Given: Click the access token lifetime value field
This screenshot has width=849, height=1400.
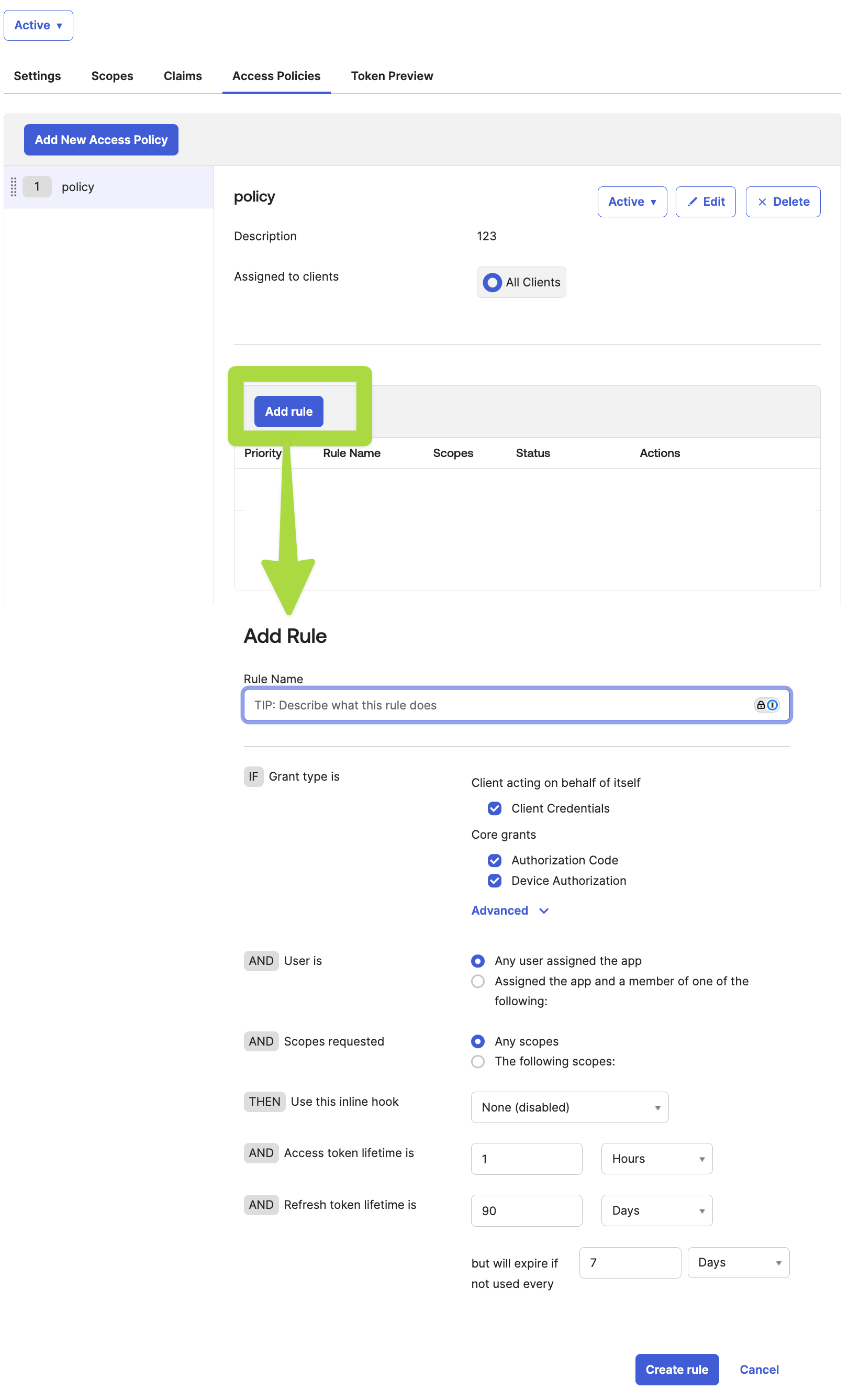Looking at the screenshot, I should (527, 1159).
